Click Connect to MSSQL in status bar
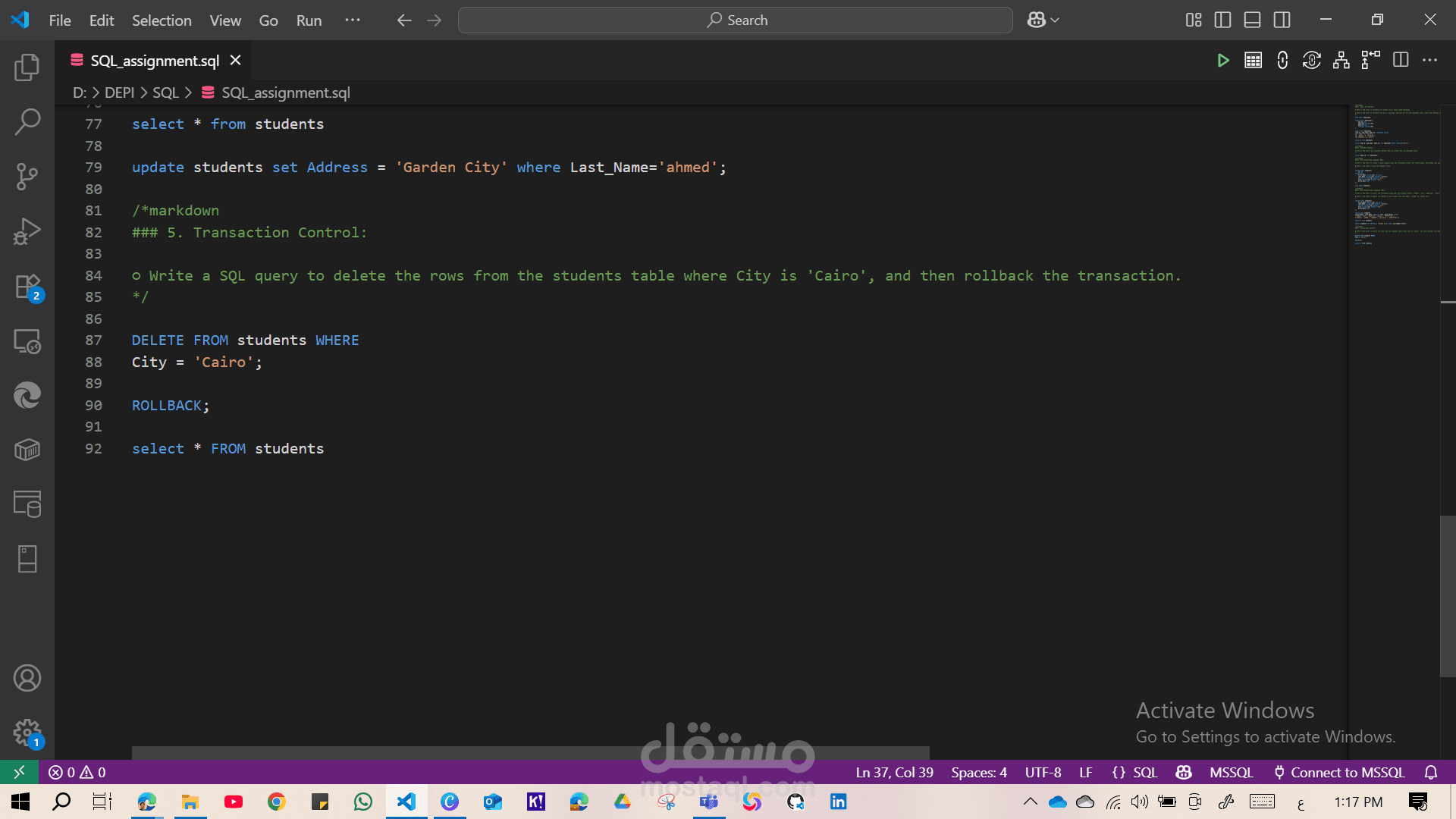The image size is (1456, 819). (1339, 772)
